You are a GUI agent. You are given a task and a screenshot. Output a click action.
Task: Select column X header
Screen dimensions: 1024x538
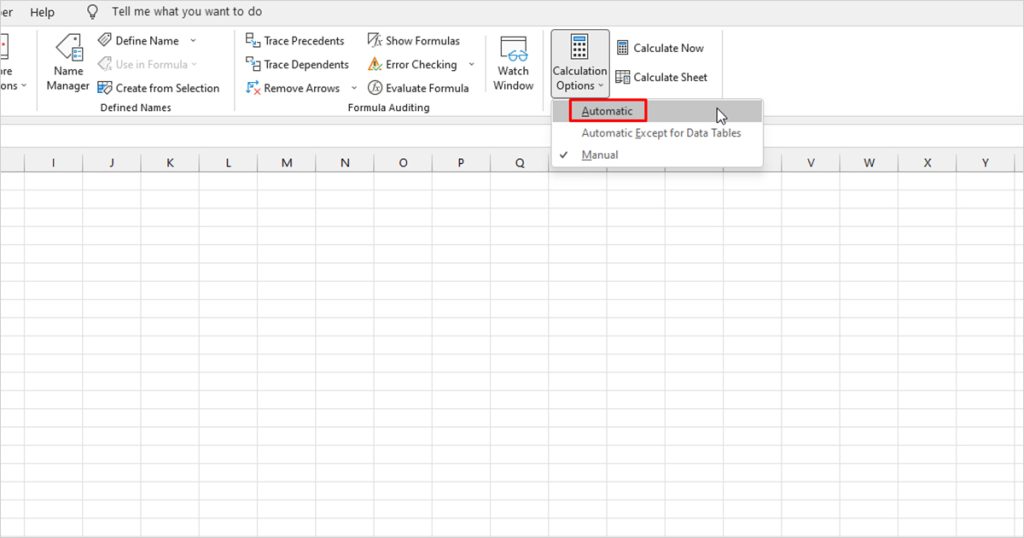point(927,163)
